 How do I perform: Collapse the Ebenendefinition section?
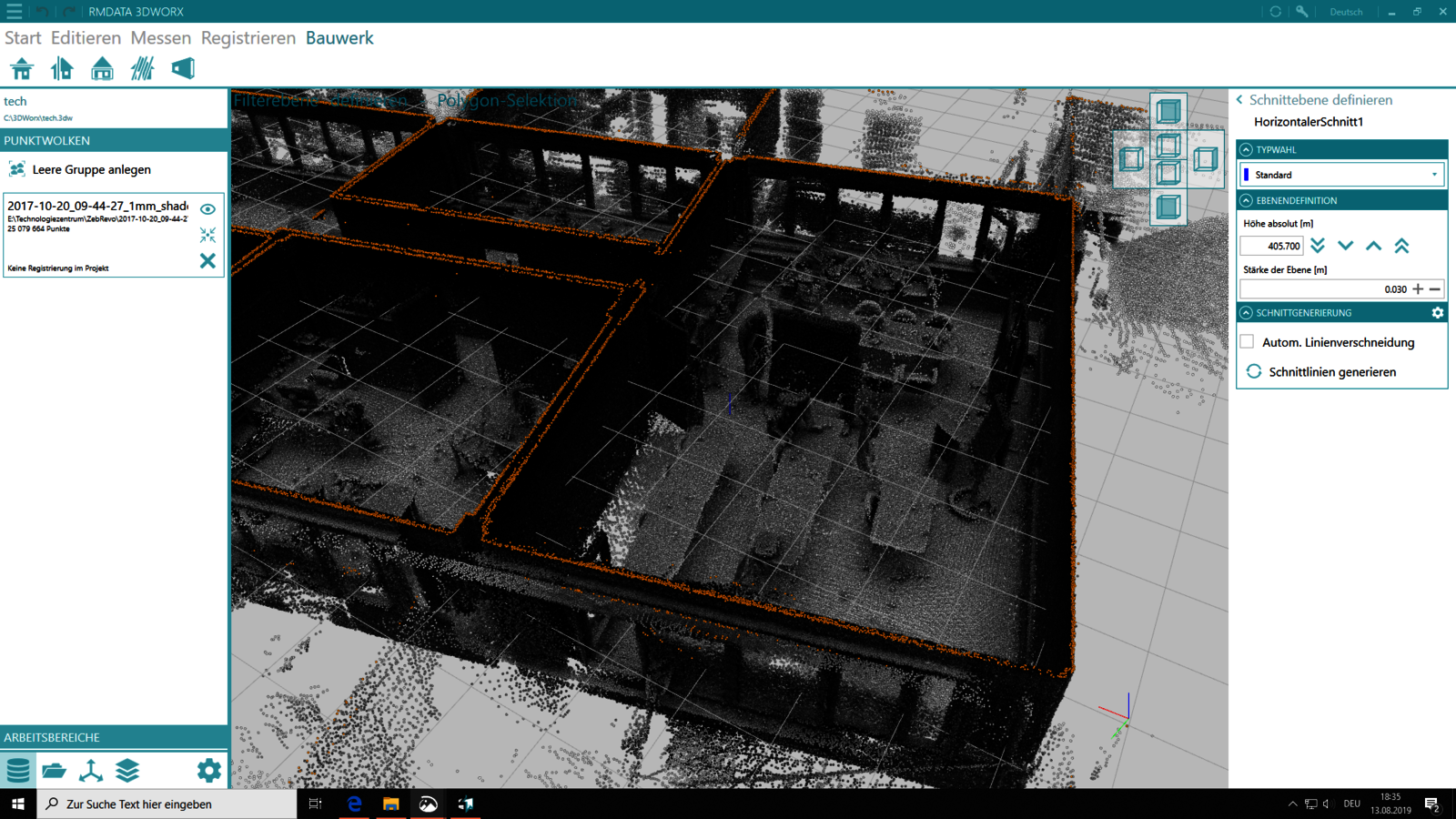(1247, 200)
